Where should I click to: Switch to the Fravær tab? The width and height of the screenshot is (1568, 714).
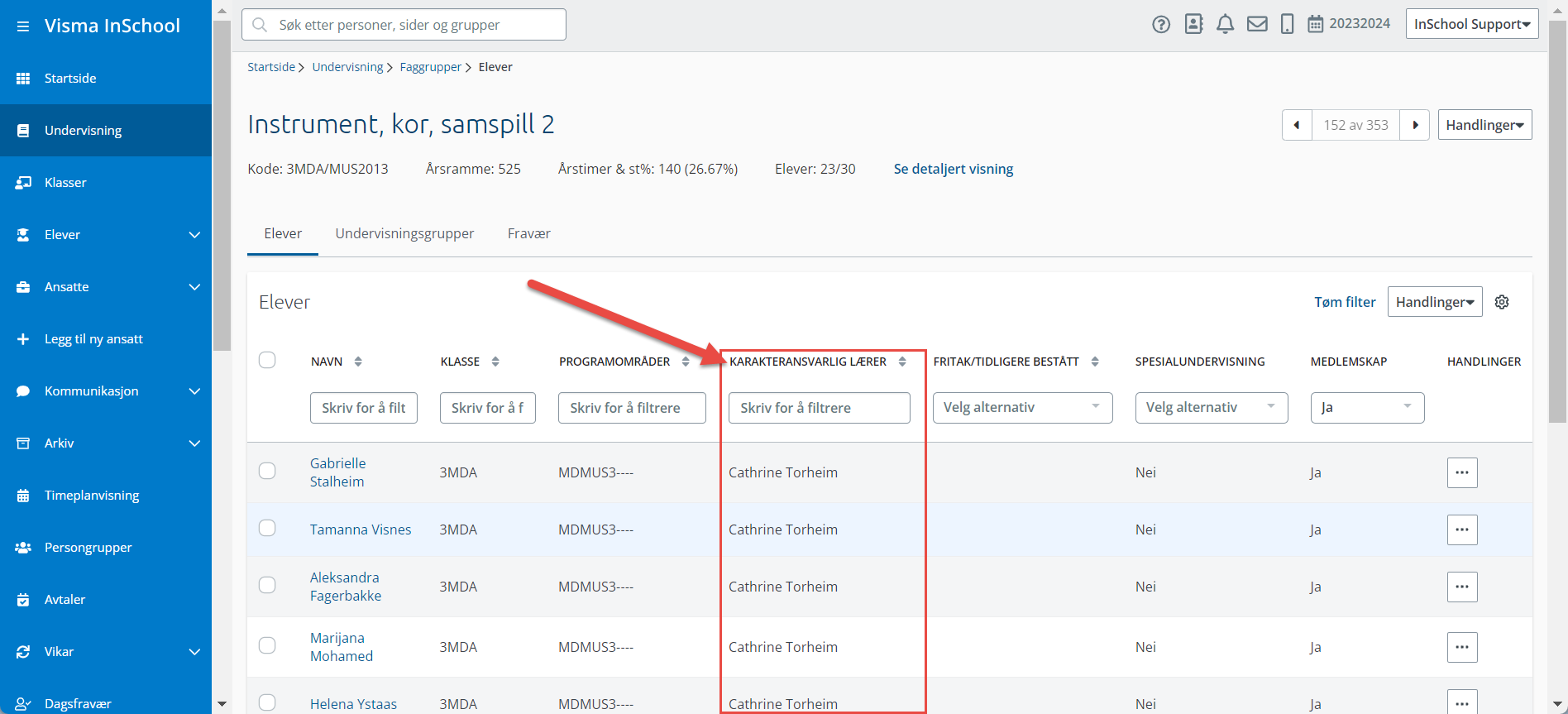[x=528, y=233]
